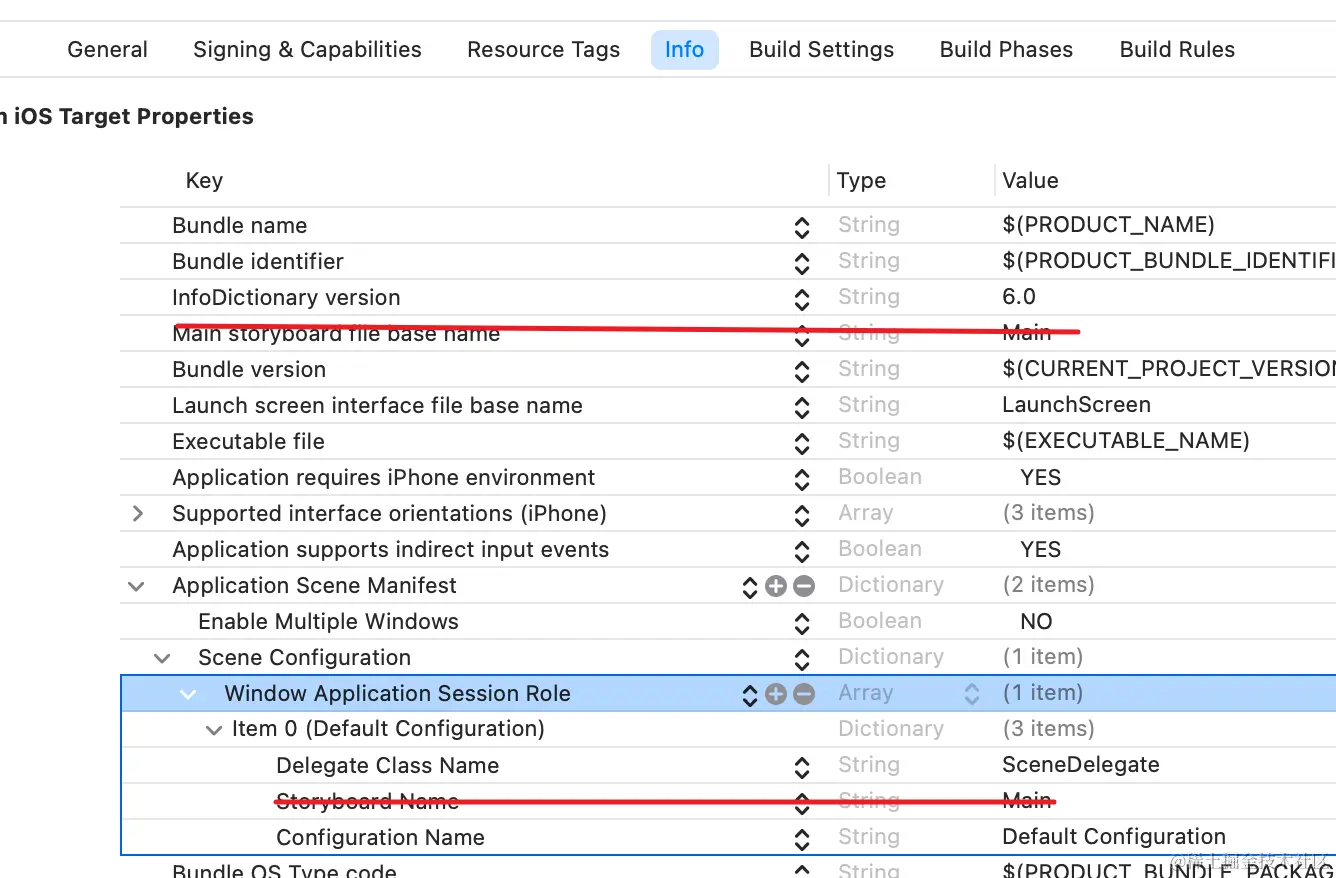The height and width of the screenshot is (878, 1336).
Task: Click YES for Application supports indirect input events
Action: tap(1041, 550)
